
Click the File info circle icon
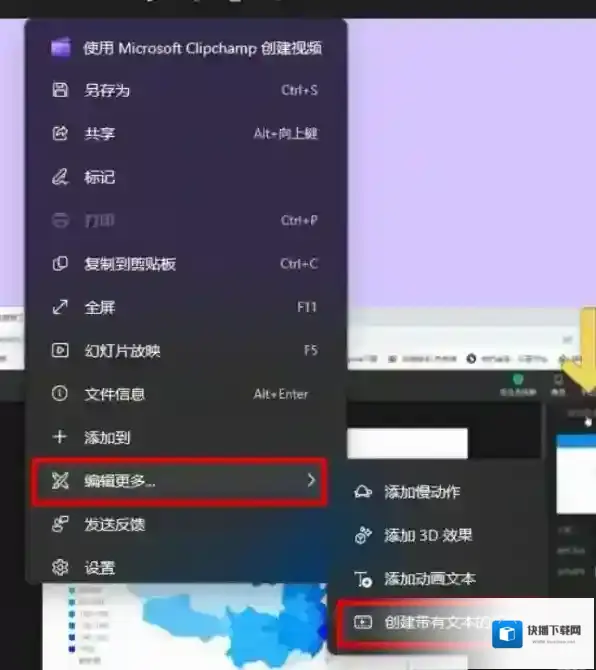(60, 394)
